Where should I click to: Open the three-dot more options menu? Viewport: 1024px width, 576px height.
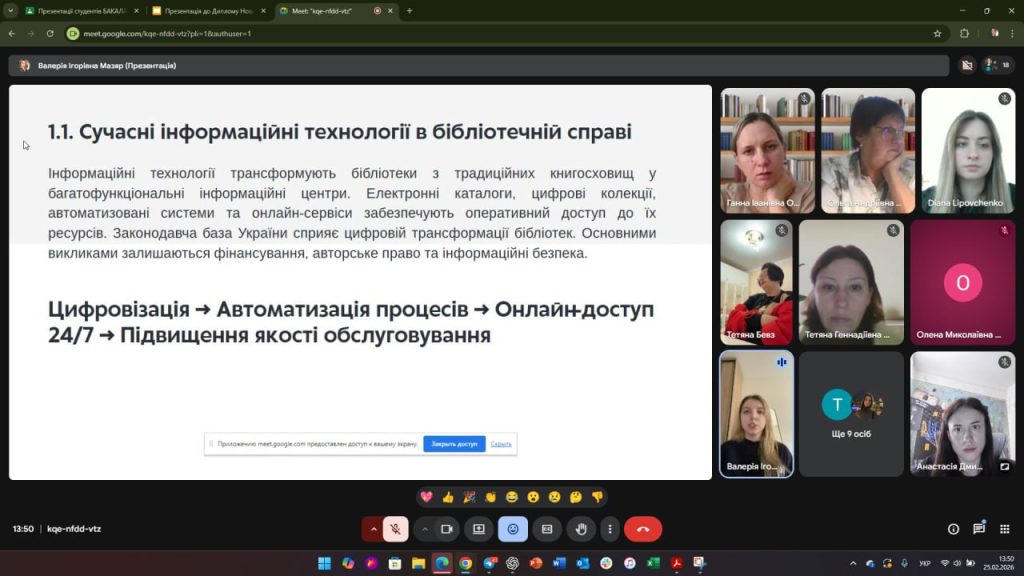[x=609, y=529]
